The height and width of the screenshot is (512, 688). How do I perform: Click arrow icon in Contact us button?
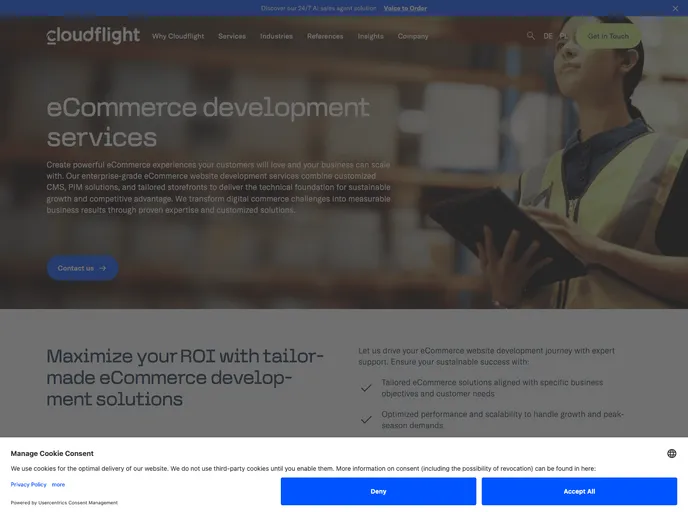(x=102, y=268)
